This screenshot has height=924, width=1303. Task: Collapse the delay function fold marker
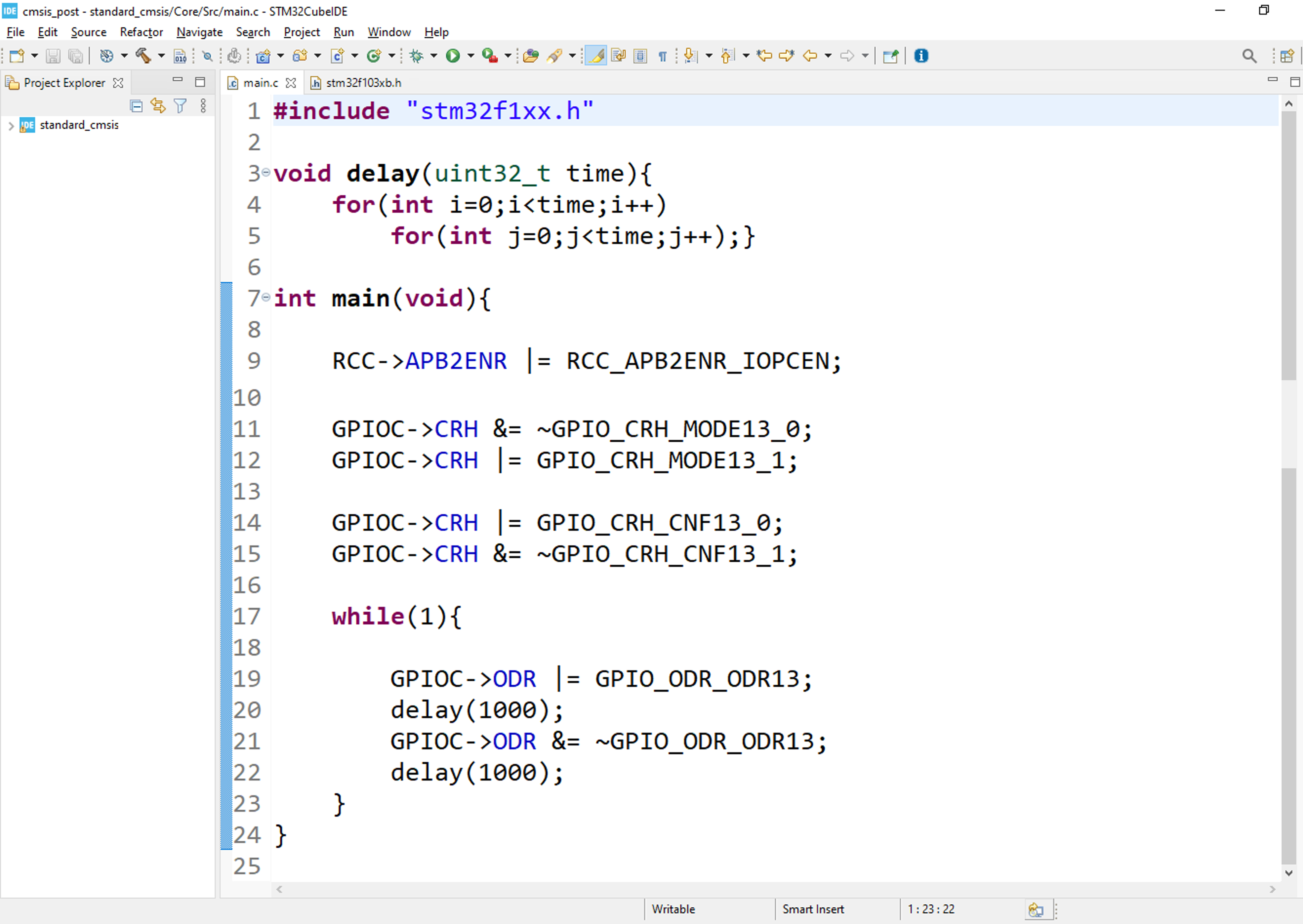[266, 172]
